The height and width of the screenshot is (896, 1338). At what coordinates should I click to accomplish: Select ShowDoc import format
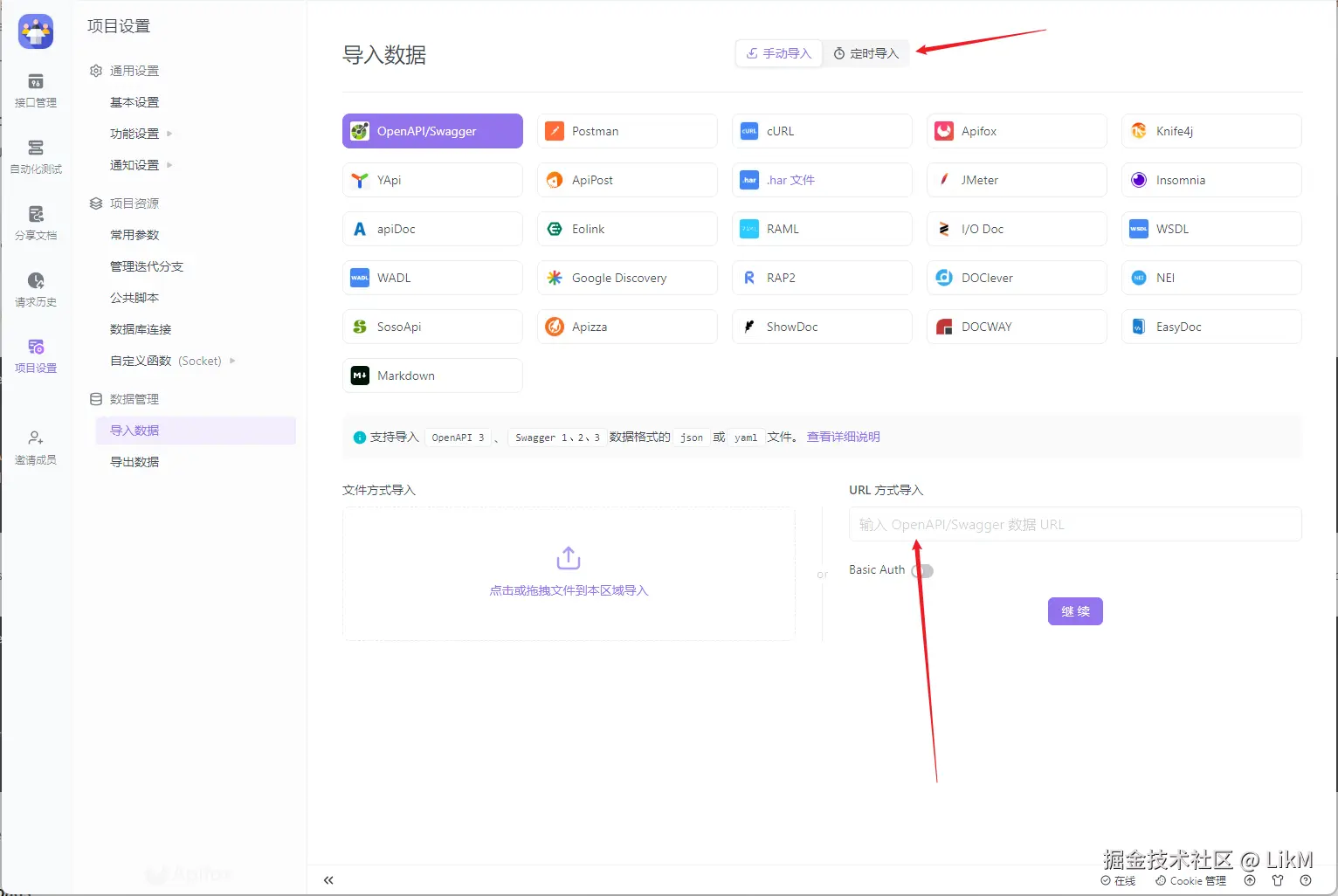[822, 327]
